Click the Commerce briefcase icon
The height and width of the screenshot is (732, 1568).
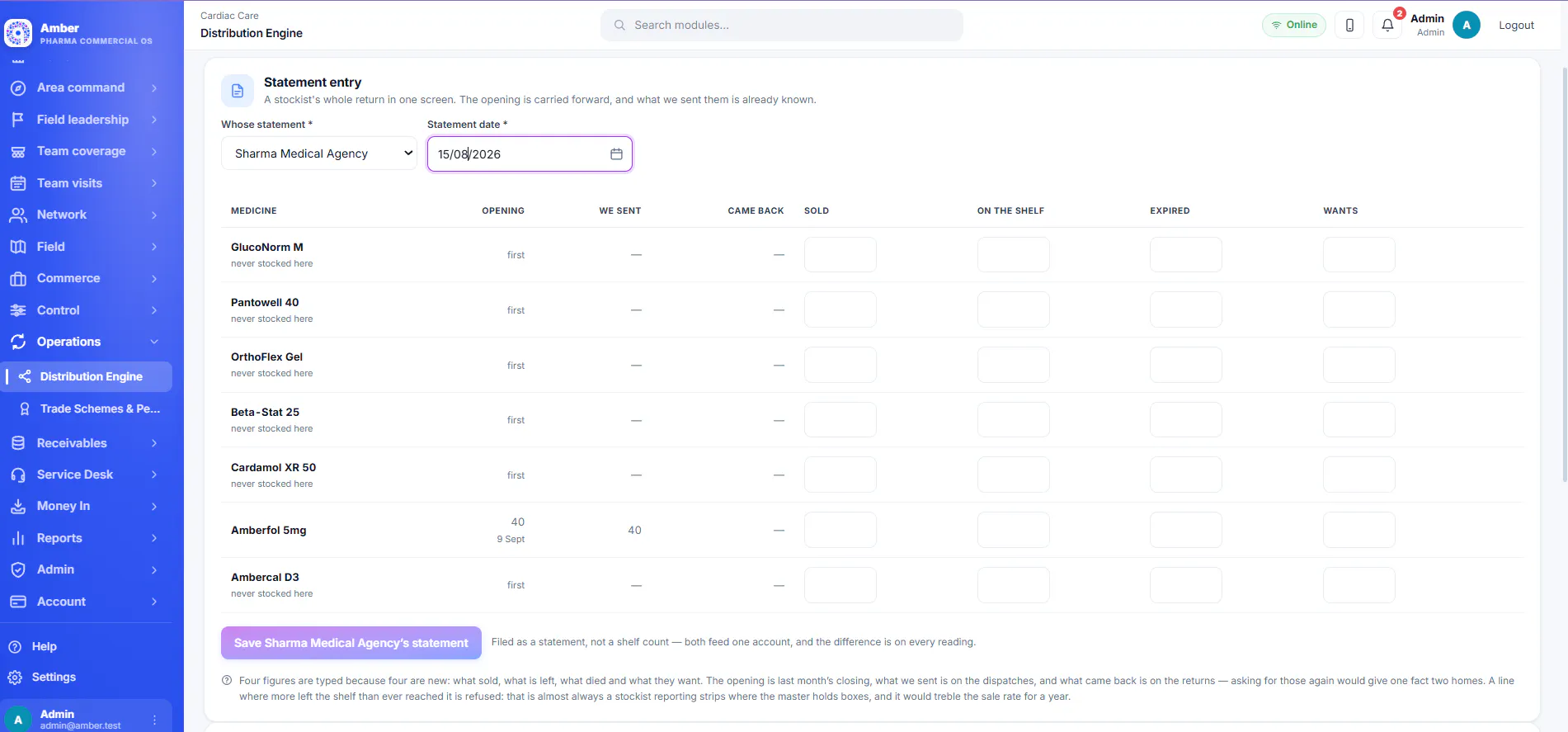point(18,278)
